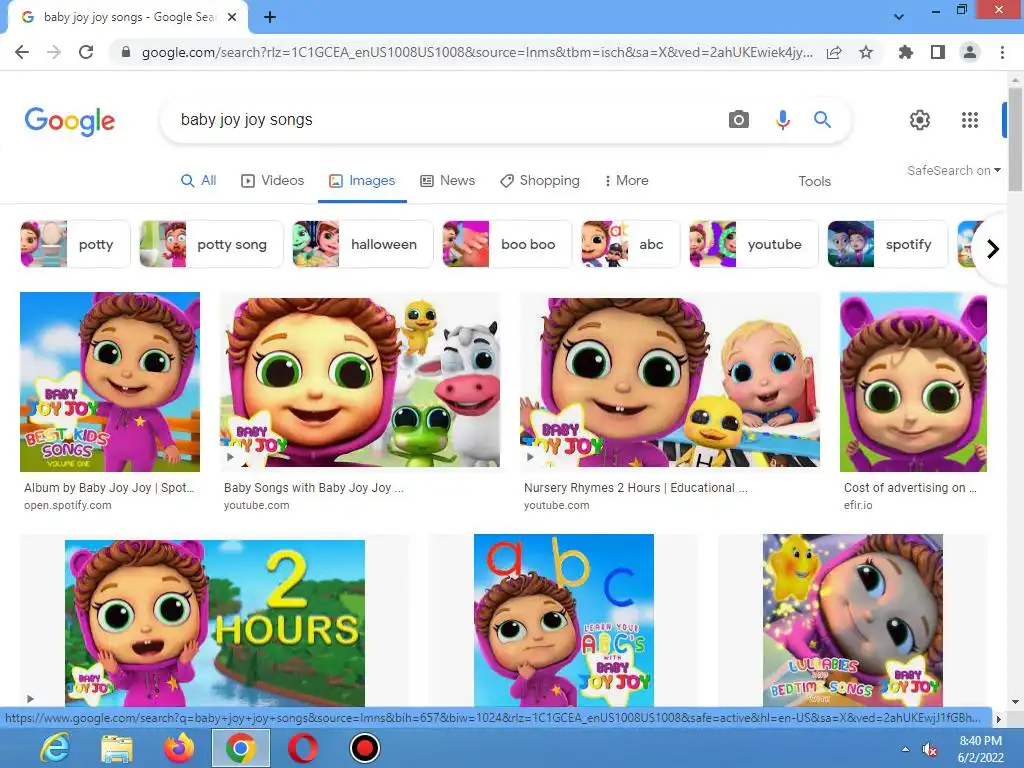Start voice search with microphone icon
The image size is (1024, 768).
click(x=782, y=120)
